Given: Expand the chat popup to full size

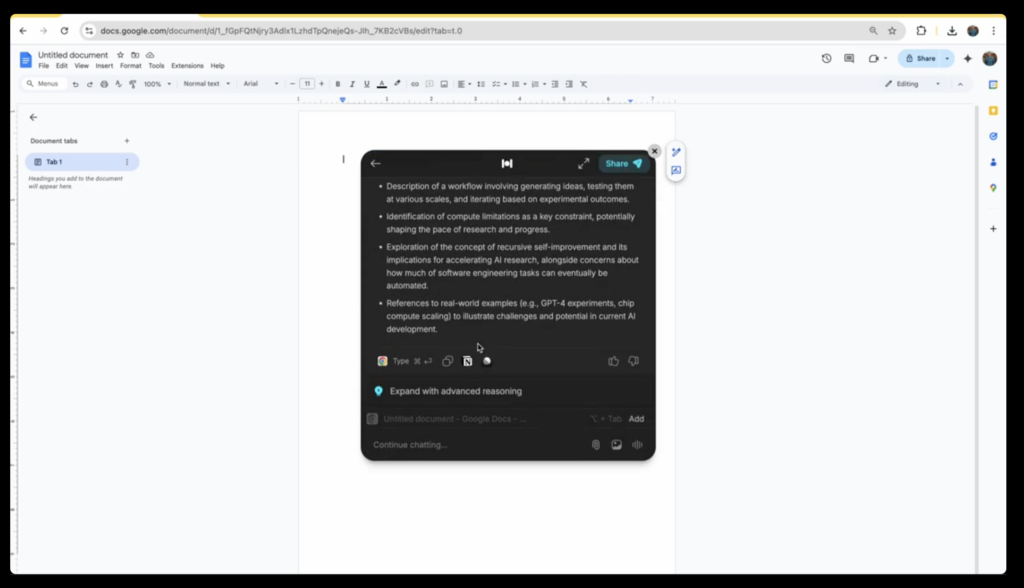Looking at the screenshot, I should point(583,164).
